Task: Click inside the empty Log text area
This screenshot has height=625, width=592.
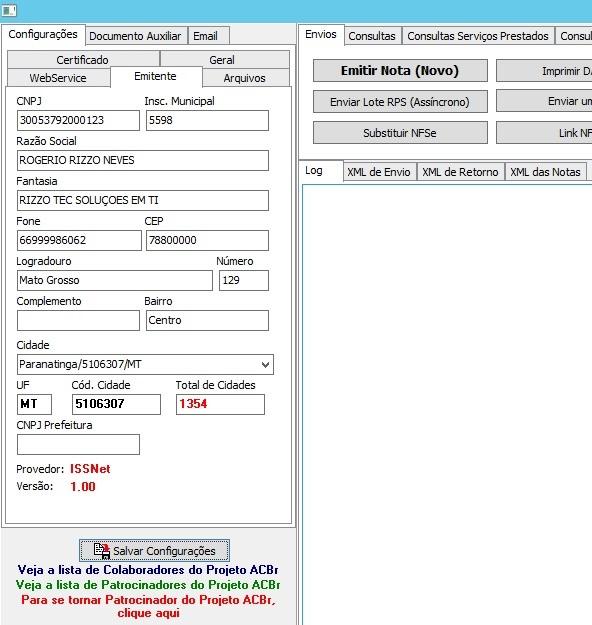Action: tap(447, 404)
